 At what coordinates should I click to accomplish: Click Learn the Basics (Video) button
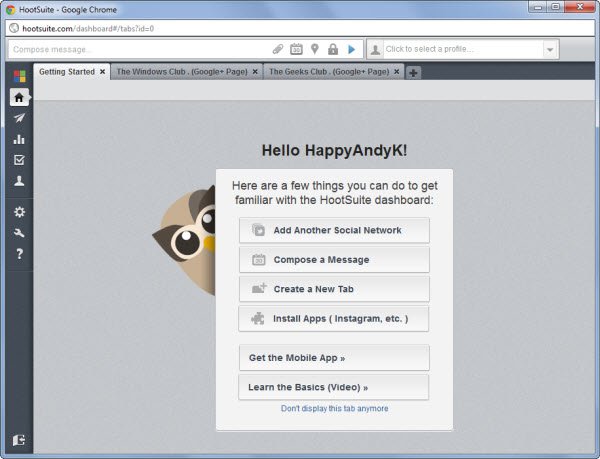[334, 387]
